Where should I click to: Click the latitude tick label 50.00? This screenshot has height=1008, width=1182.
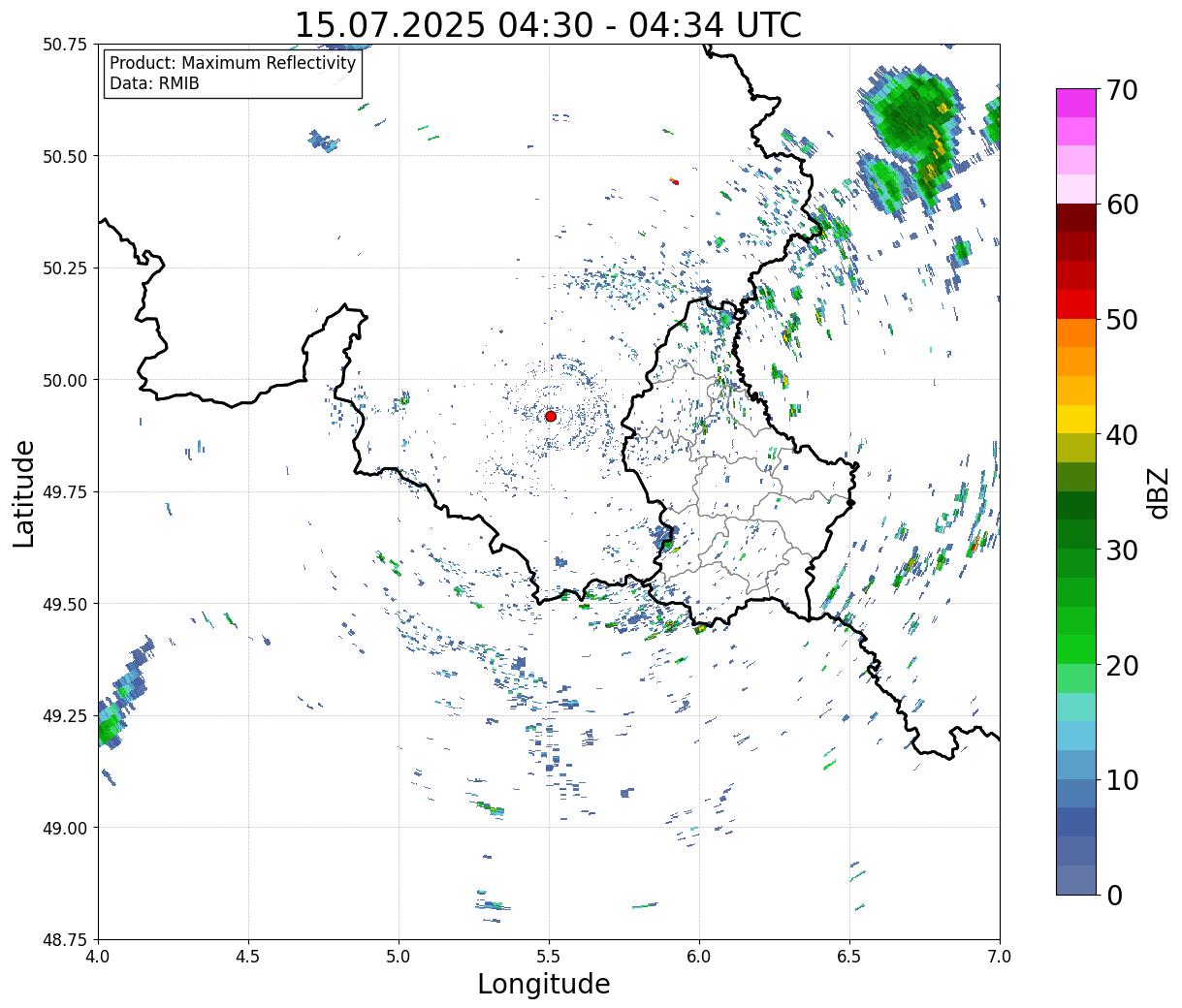[x=65, y=380]
